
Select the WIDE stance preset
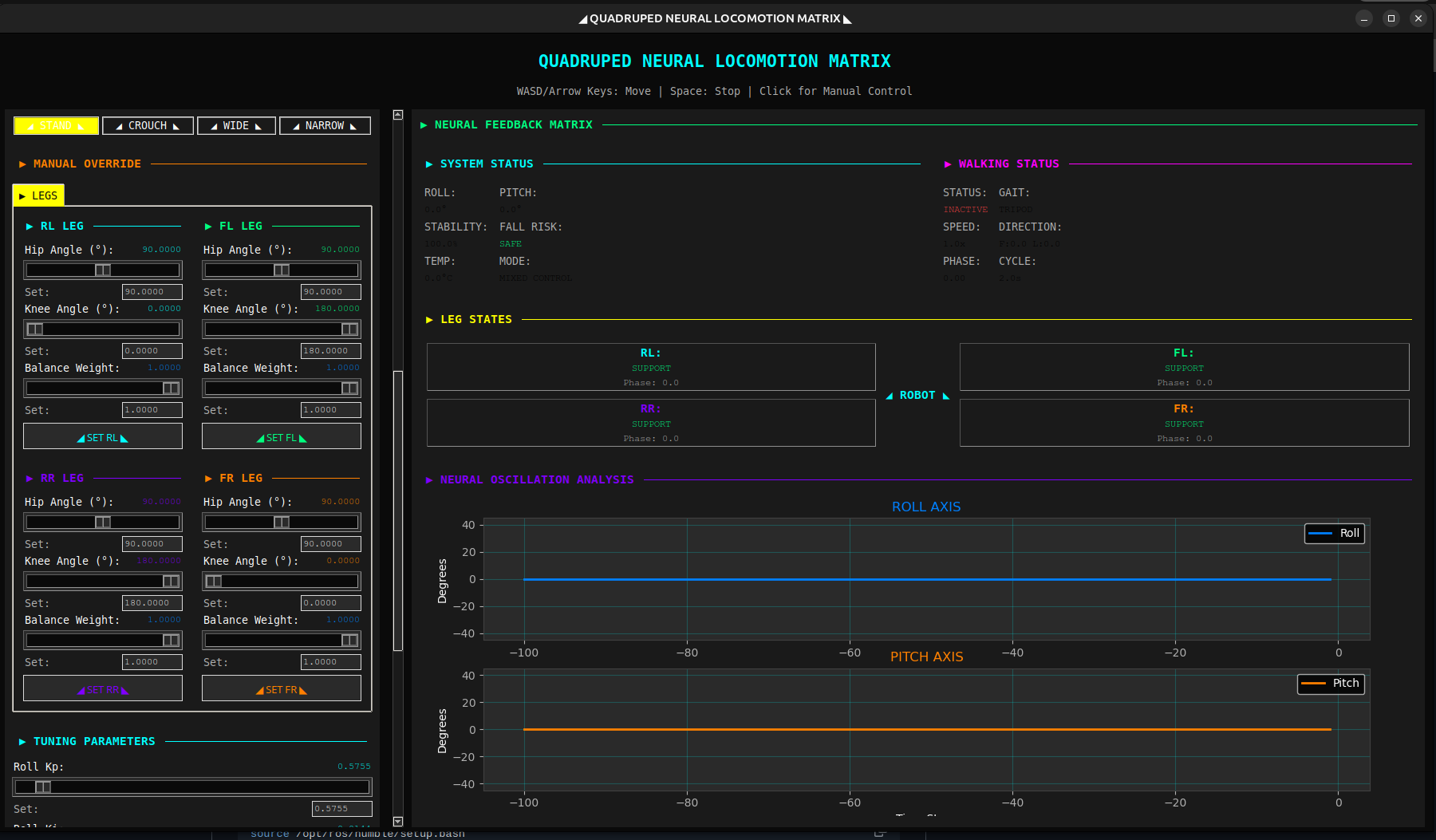tap(236, 126)
